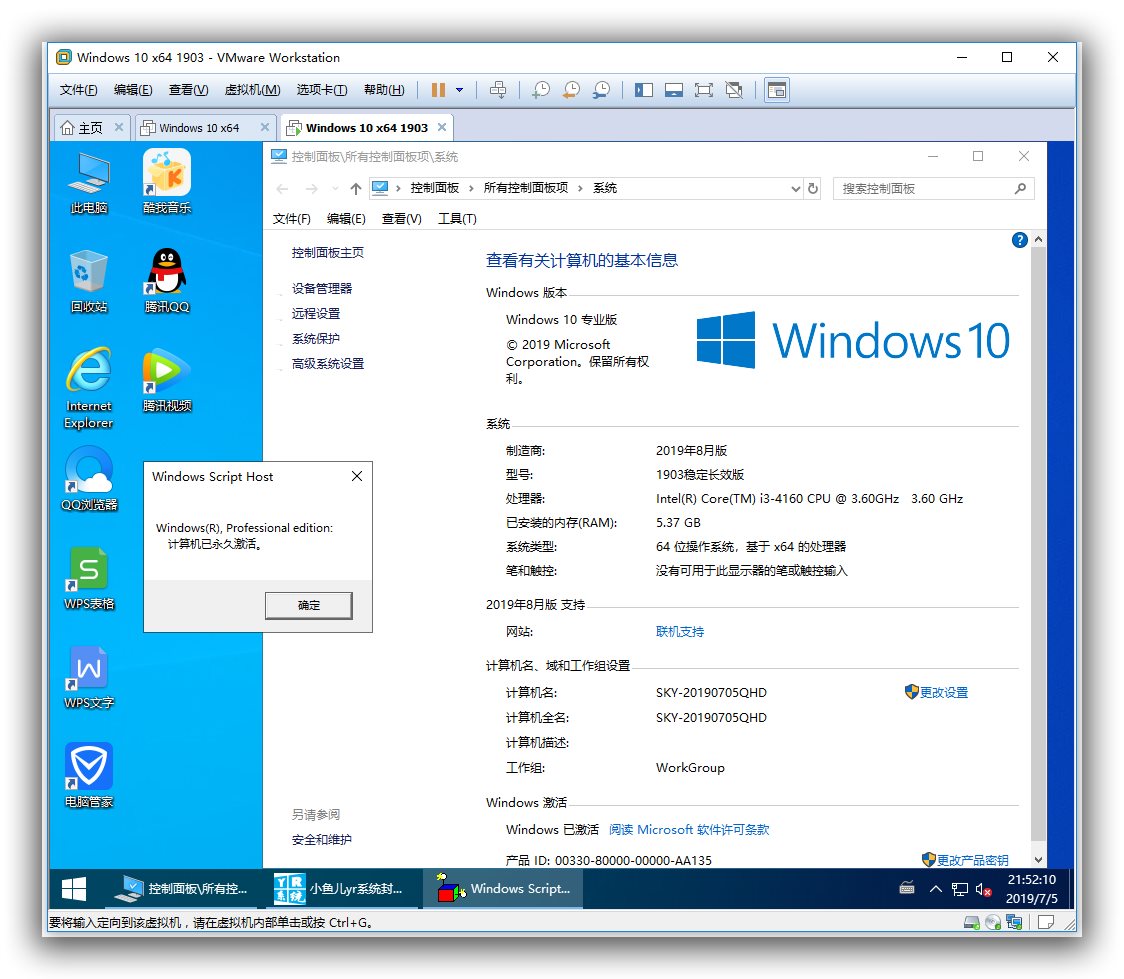Image resolution: width=1124 pixels, height=979 pixels.
Task: Switch to Windows Script taskbar button
Action: pyautogui.click(x=503, y=889)
